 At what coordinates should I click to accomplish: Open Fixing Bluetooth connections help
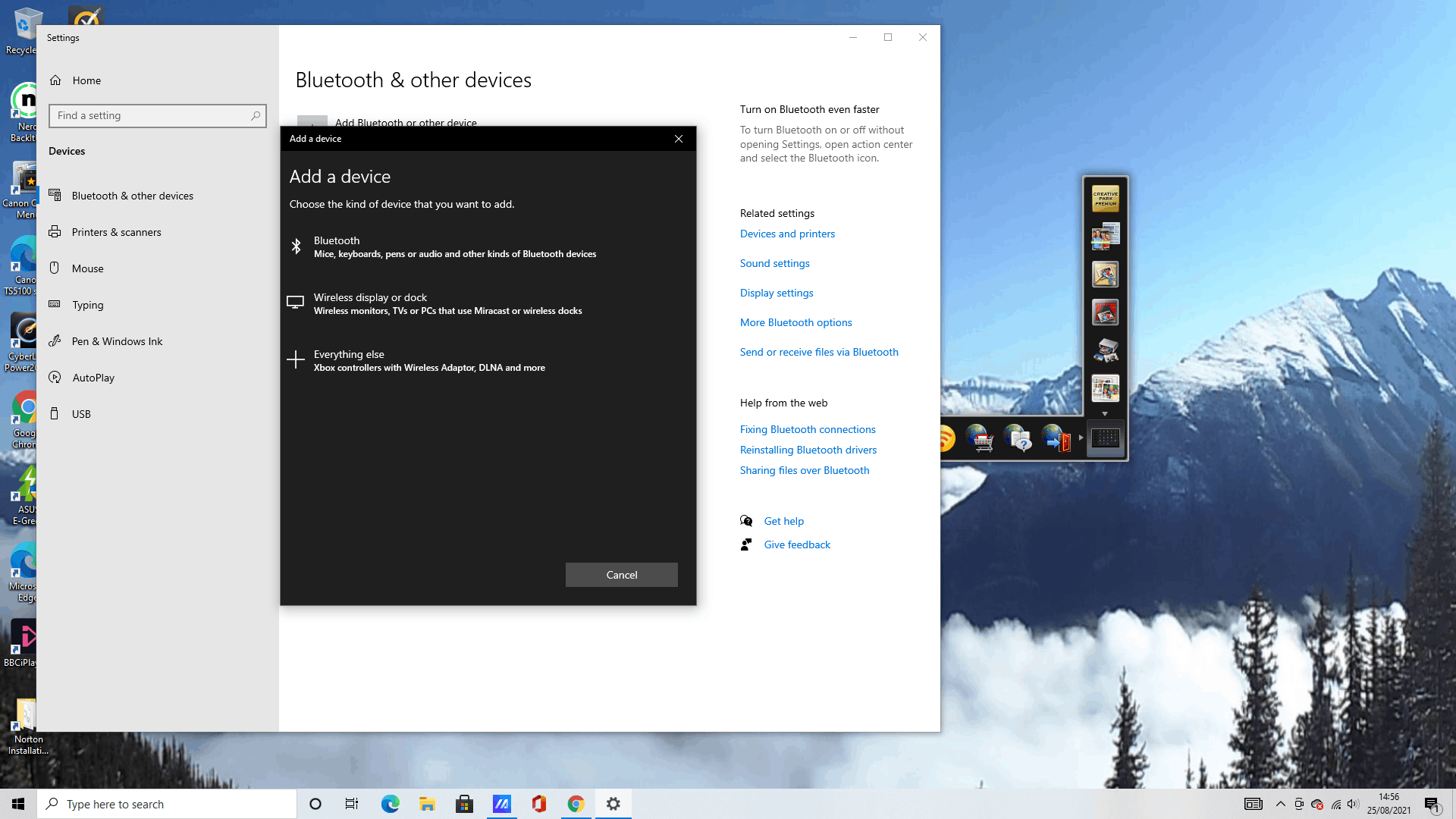808,429
